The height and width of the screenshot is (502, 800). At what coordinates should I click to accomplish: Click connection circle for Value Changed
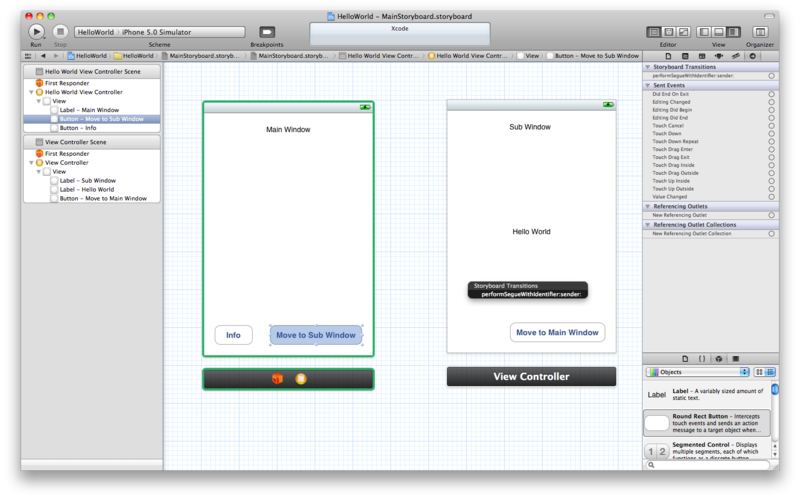pos(771,197)
